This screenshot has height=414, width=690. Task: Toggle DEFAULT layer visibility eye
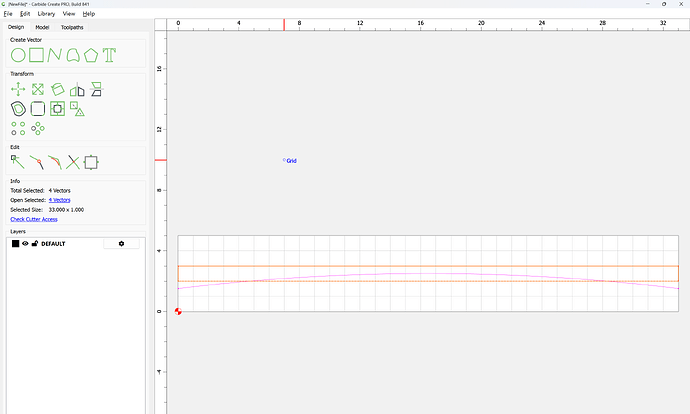(25, 243)
